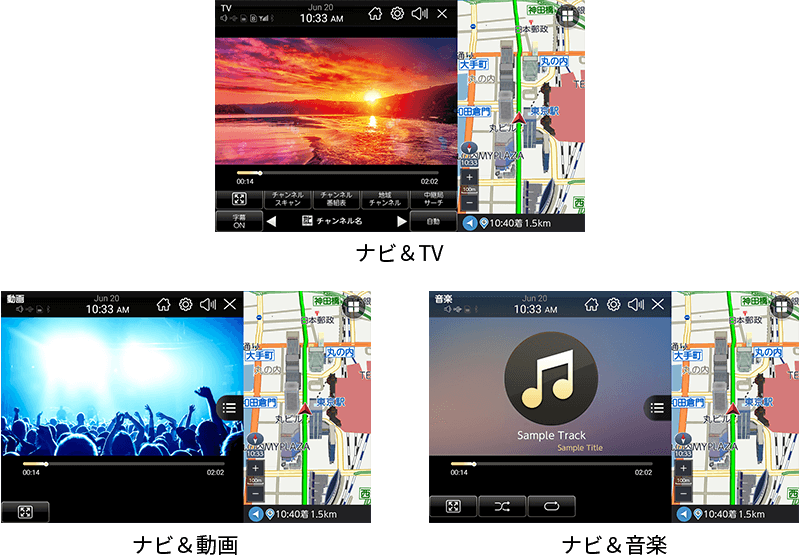Screen dimensions: 800x560
Task: Toggle repeat mode in the music player
Action: [x=552, y=507]
